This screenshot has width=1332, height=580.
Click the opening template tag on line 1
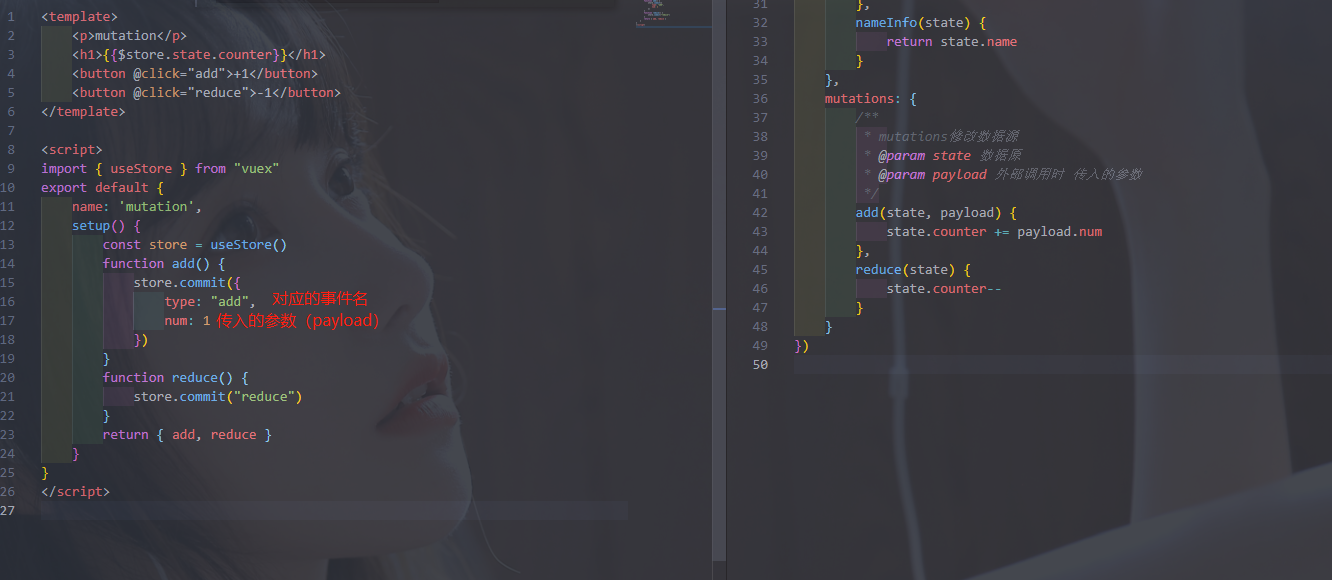pyautogui.click(x=79, y=17)
